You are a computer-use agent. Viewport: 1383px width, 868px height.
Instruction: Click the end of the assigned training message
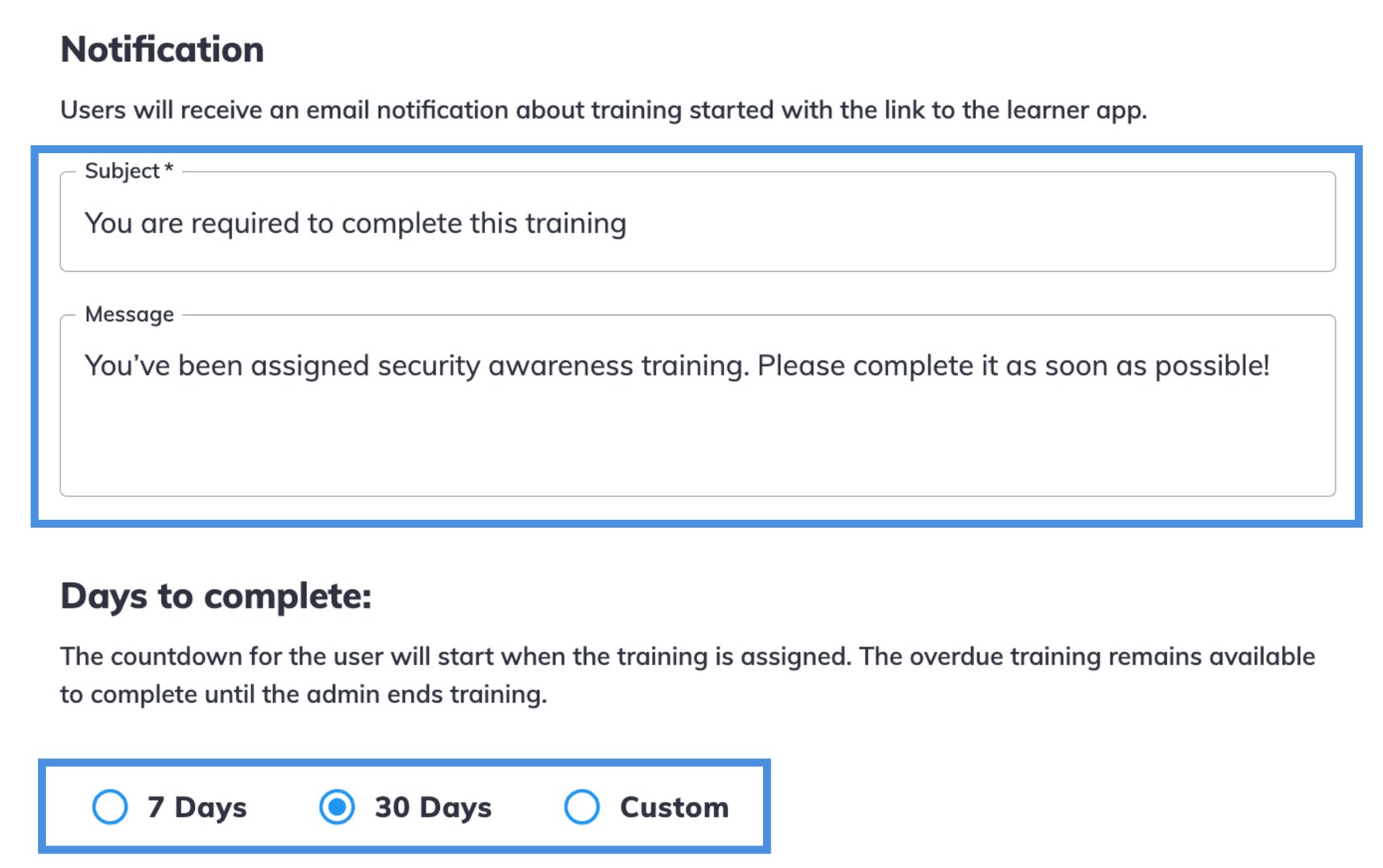1270,365
